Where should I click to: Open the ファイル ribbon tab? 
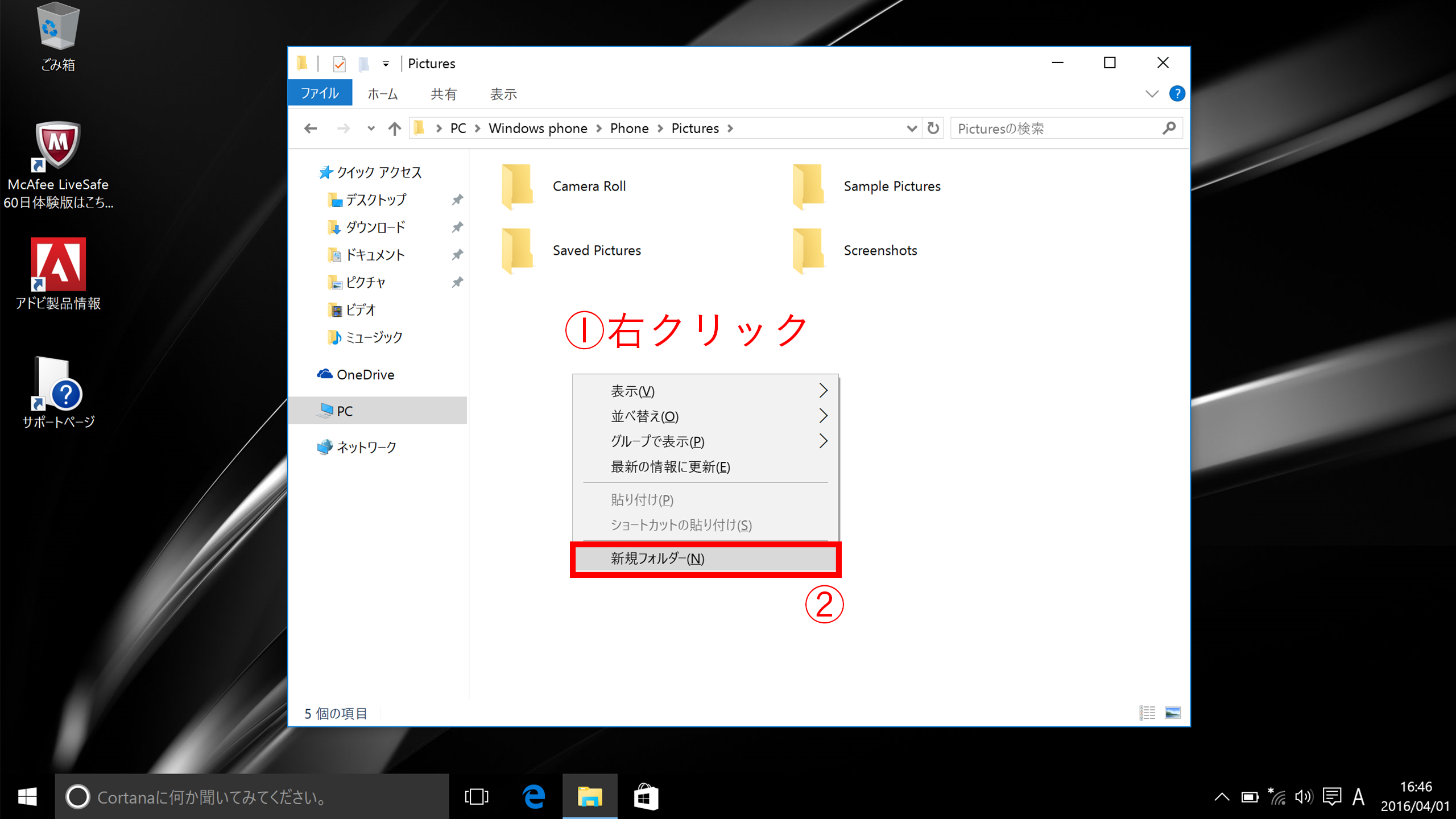point(320,93)
